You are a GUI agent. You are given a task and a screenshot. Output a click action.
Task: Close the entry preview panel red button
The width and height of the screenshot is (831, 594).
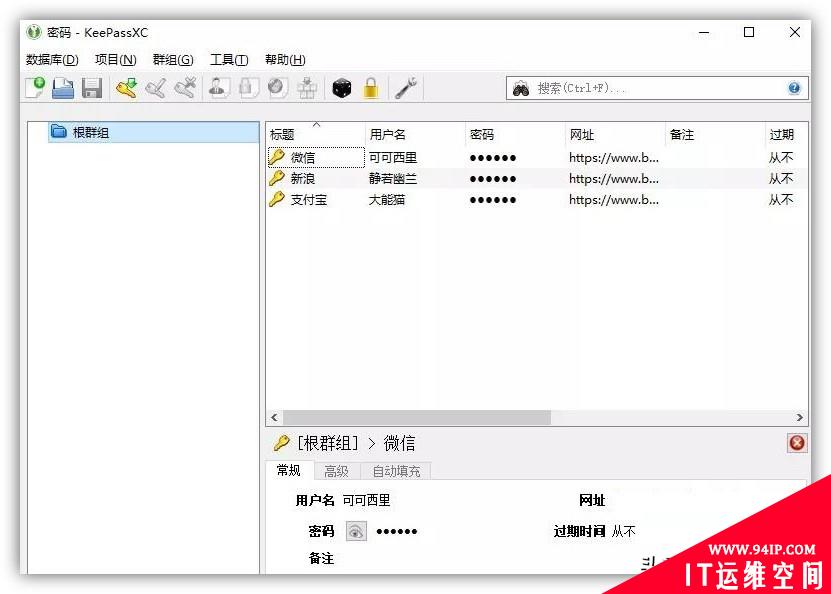click(x=797, y=443)
